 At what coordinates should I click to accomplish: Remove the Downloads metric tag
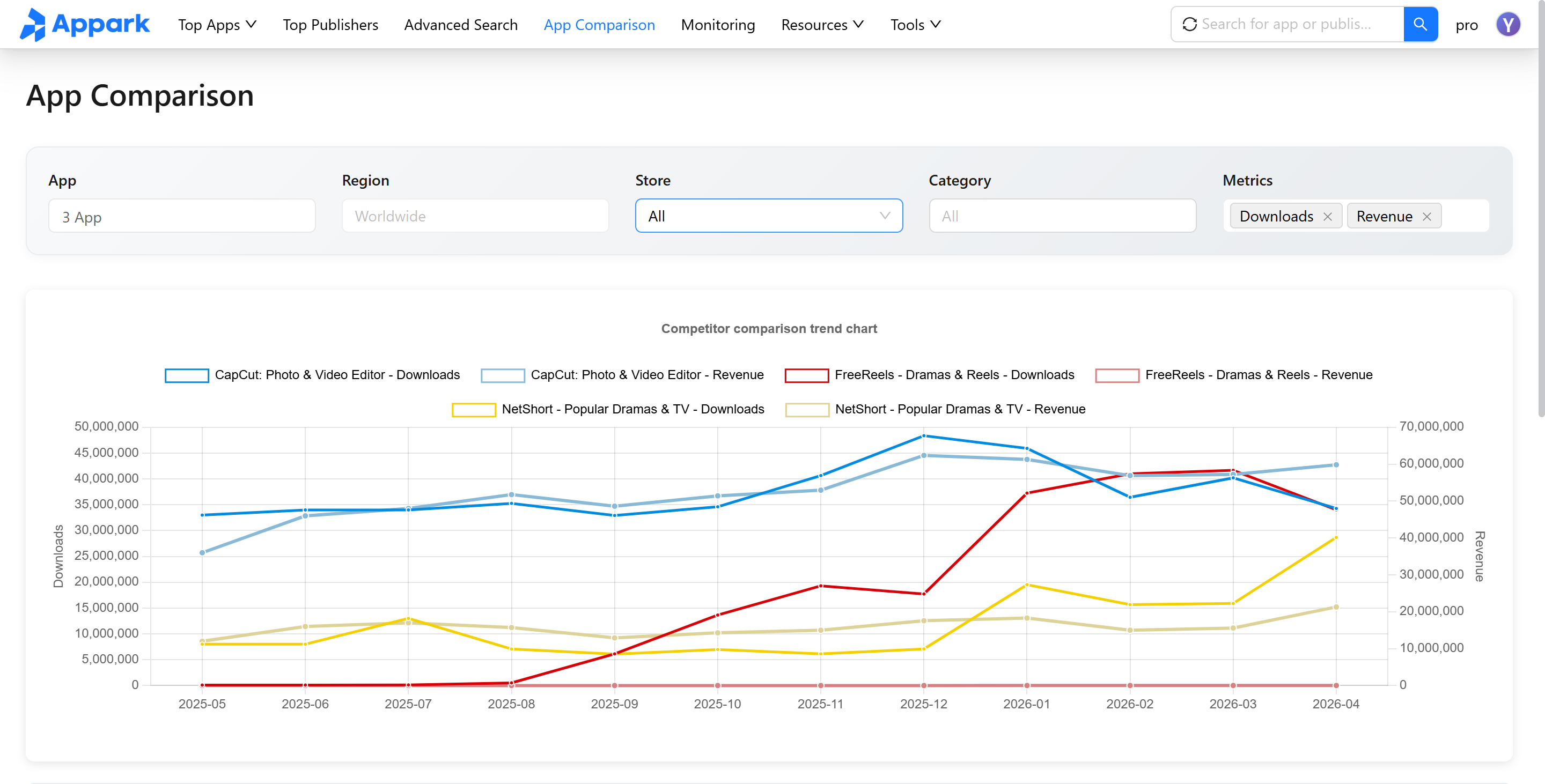[1327, 217]
